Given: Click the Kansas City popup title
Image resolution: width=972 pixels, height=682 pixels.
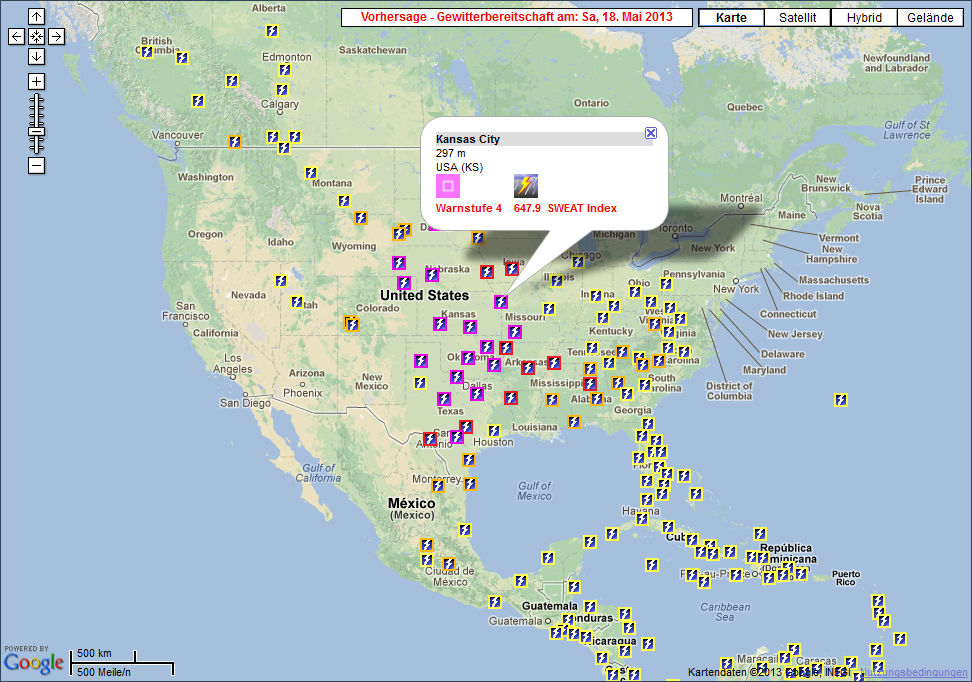Looking at the screenshot, I should tap(468, 140).
